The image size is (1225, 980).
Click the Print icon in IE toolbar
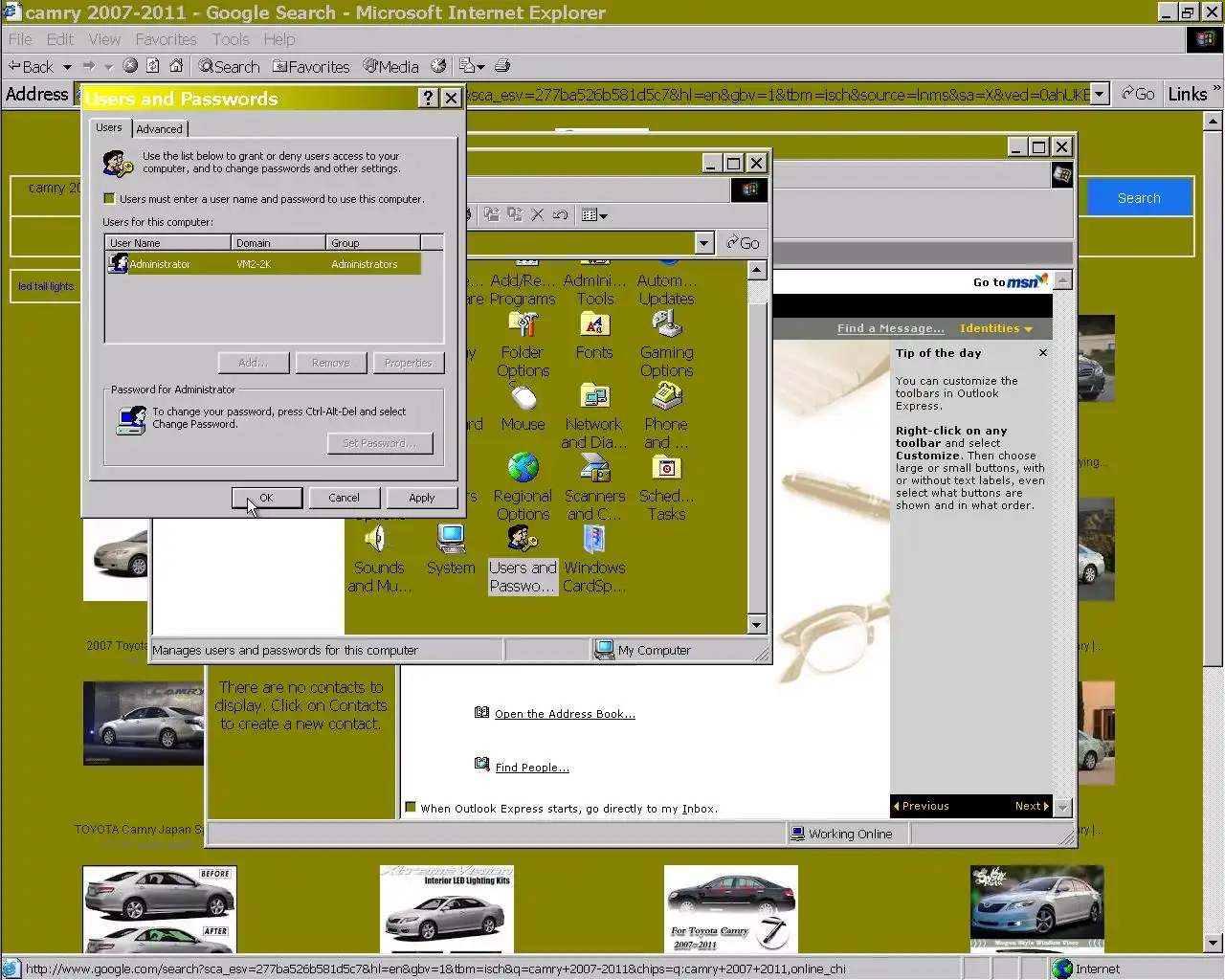click(501, 66)
